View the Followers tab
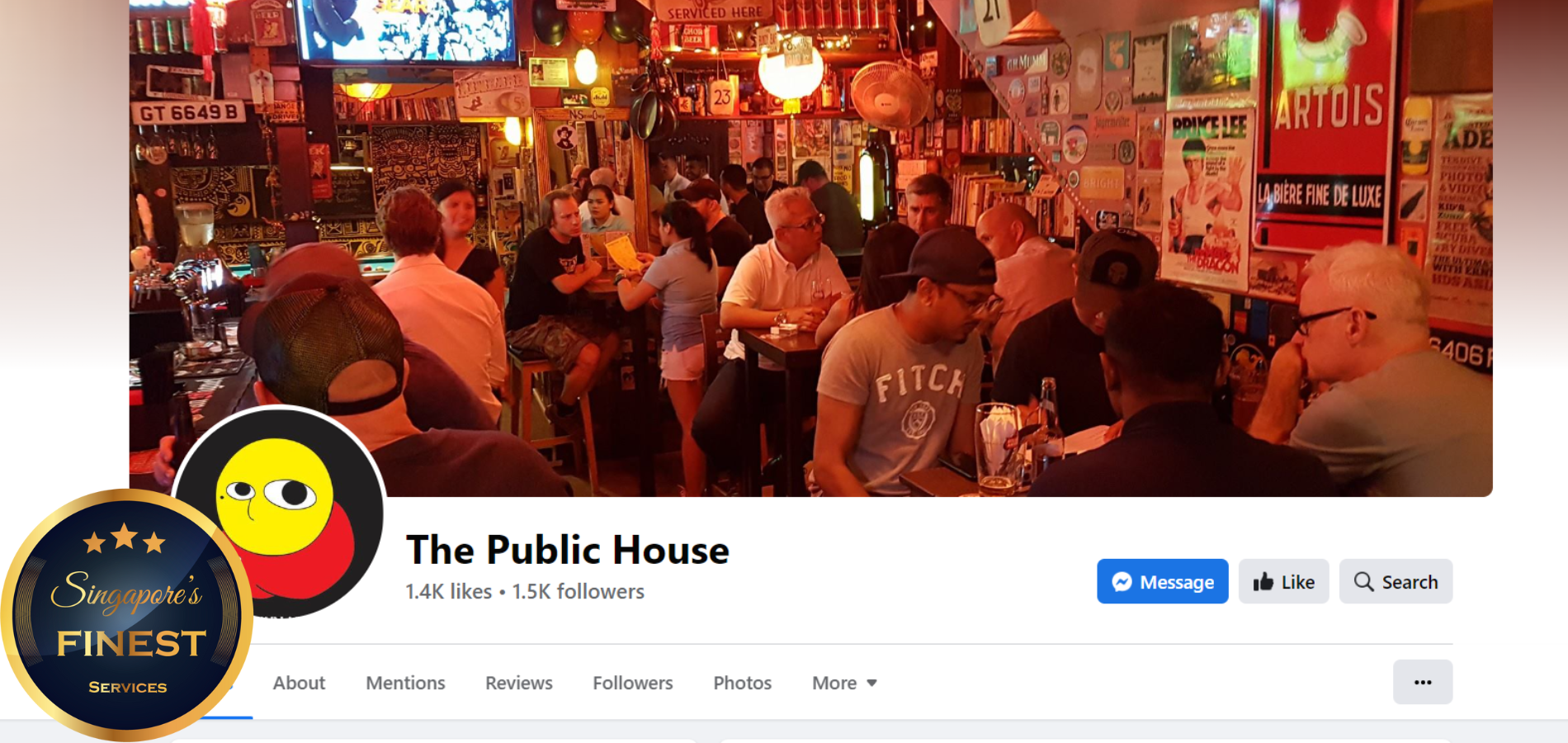This screenshot has height=743, width=1568. (632, 683)
